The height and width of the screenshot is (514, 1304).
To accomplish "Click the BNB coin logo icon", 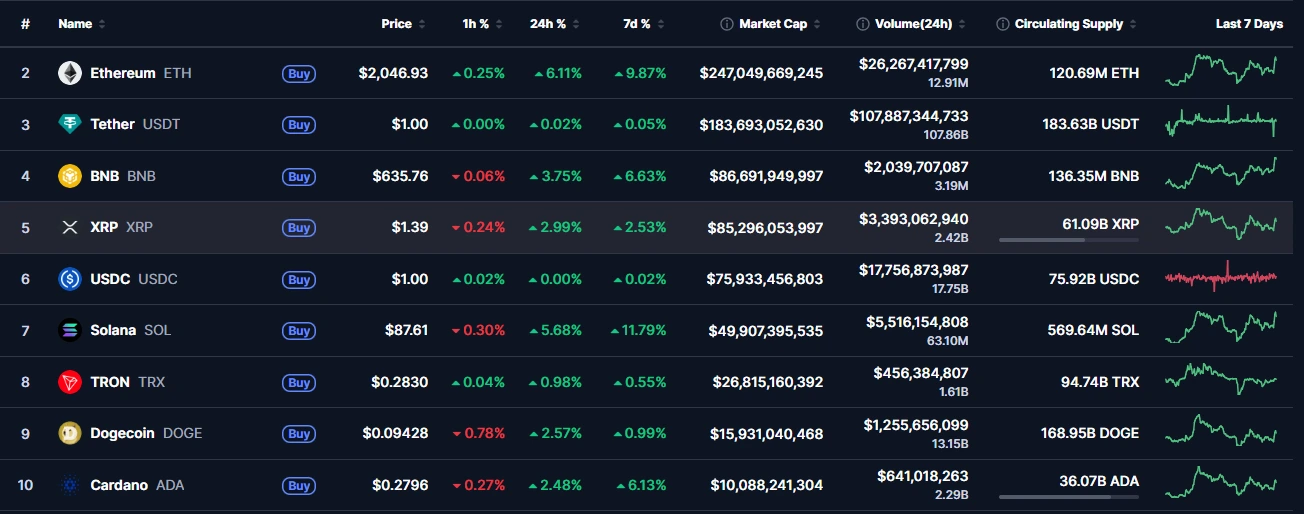I will coord(70,176).
